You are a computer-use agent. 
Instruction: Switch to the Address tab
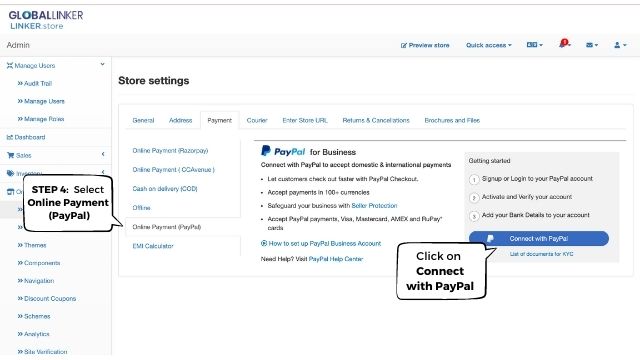point(180,120)
